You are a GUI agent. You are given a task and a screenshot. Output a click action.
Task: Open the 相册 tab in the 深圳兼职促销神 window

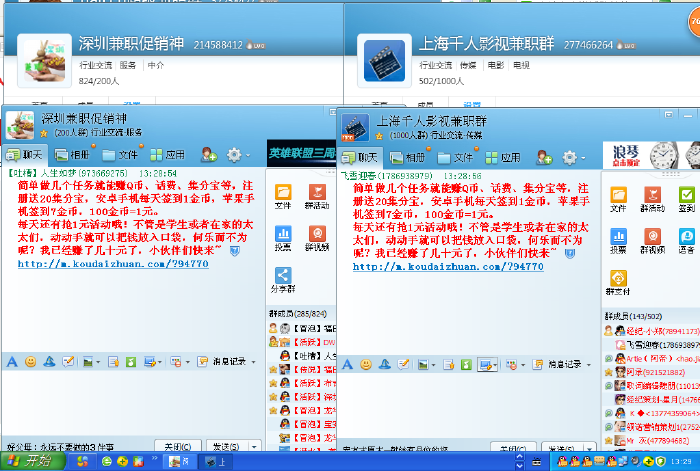tap(72, 155)
